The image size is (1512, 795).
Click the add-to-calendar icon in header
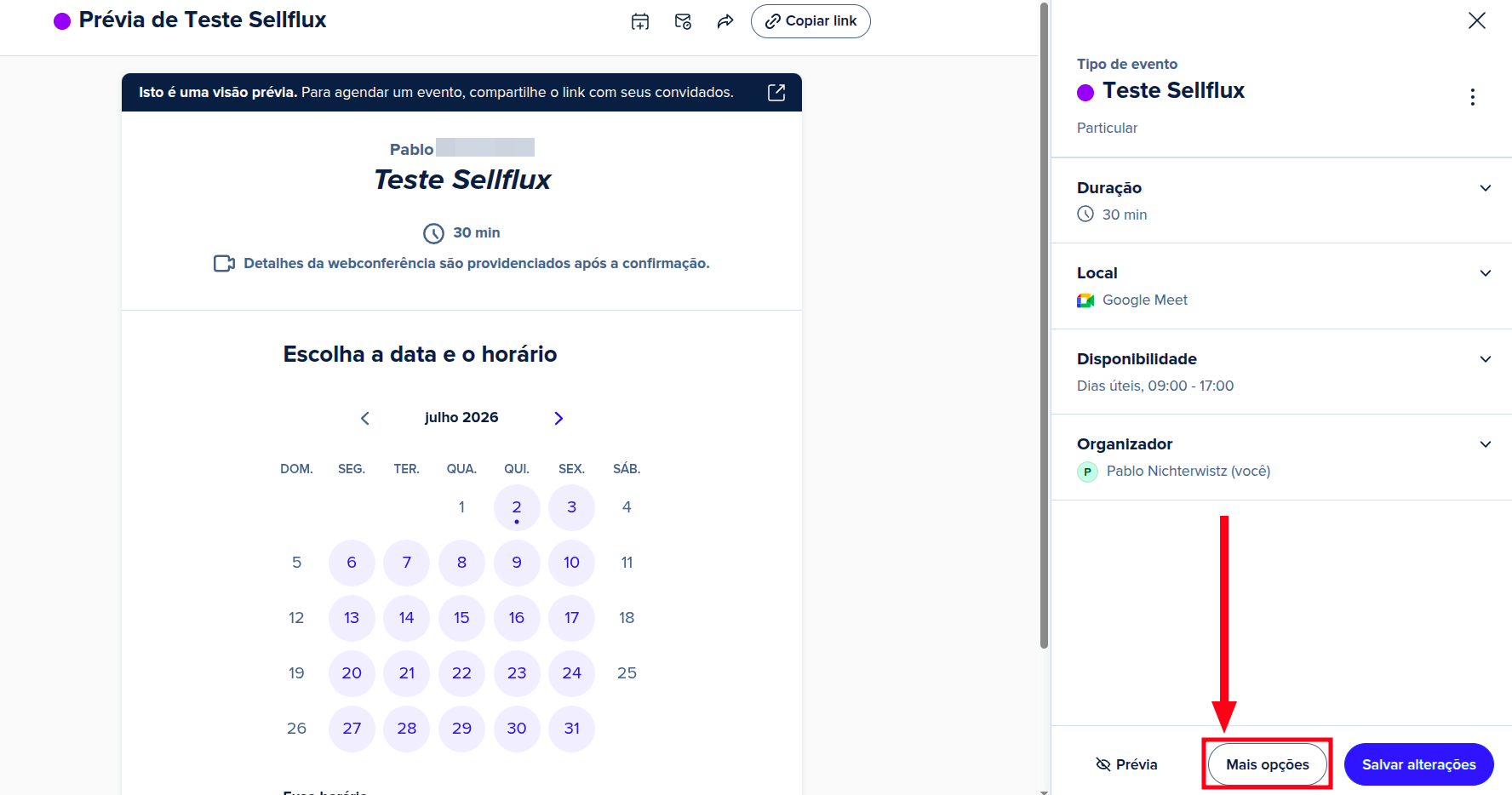tap(640, 21)
